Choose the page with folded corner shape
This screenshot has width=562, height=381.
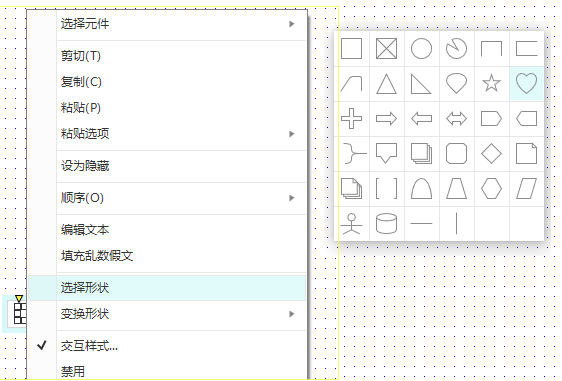click(x=527, y=153)
